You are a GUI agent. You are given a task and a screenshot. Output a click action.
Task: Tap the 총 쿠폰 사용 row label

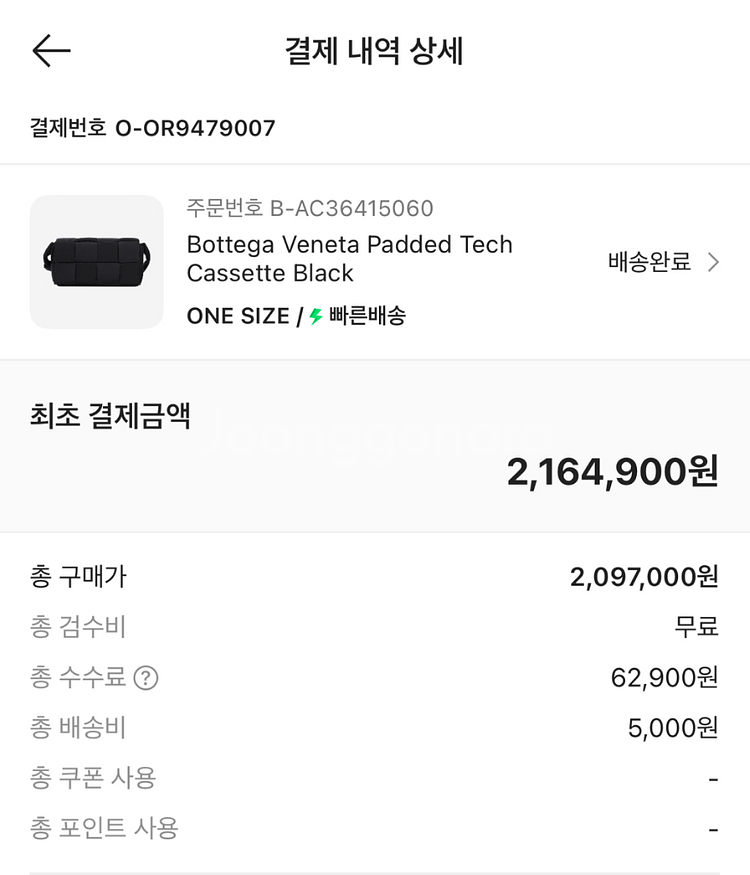tap(93, 777)
